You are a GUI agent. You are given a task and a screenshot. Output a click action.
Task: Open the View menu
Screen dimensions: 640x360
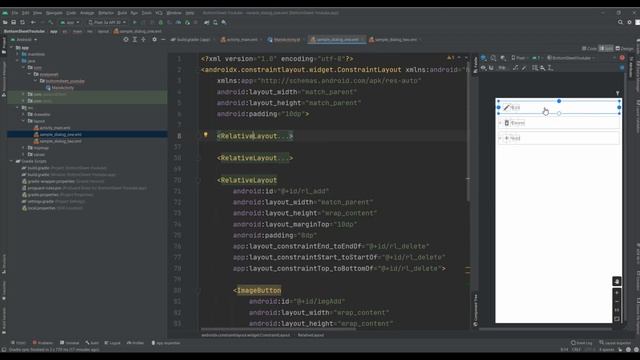tap(37, 13)
